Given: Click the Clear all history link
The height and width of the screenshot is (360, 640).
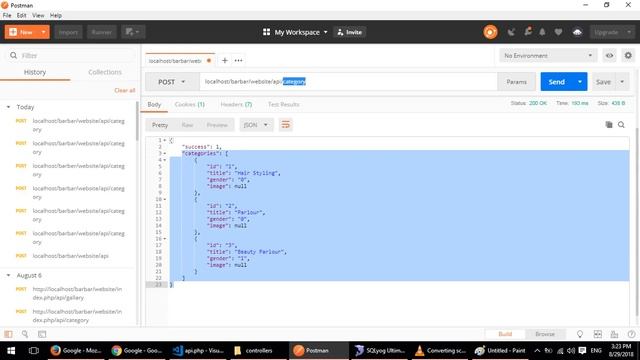Looking at the screenshot, I should tap(124, 90).
